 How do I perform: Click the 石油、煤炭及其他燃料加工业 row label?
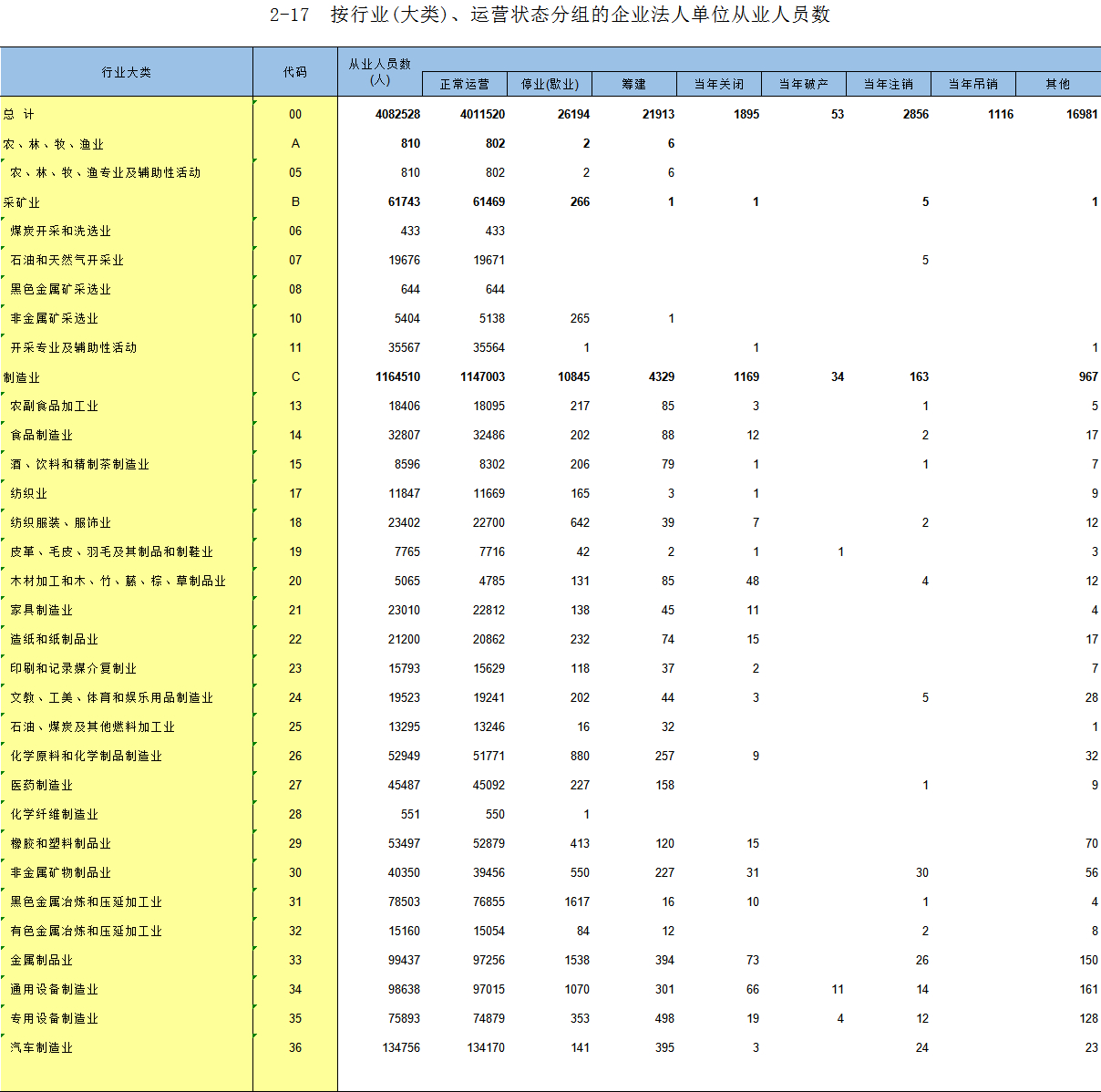pos(92,726)
